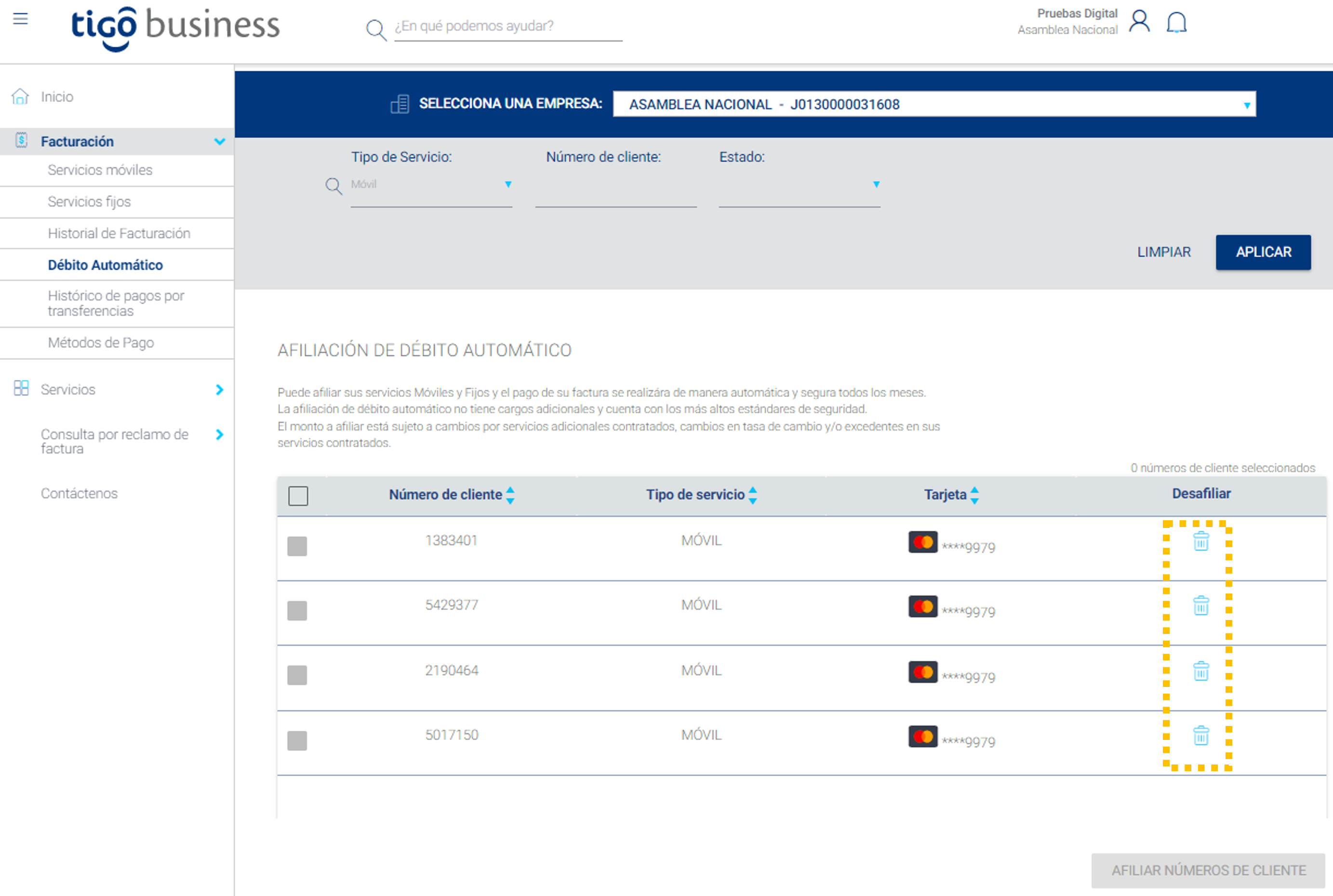This screenshot has height=896, width=1333.
Task: Toggle the select-all checkbox in table header
Action: 298,495
